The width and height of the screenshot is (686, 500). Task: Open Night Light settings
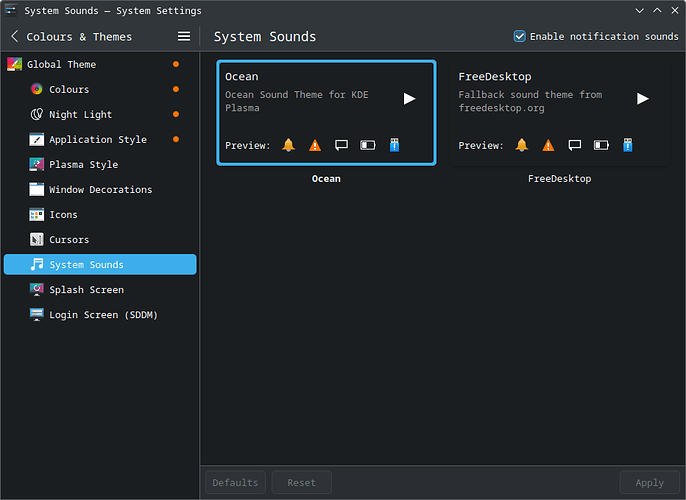pyautogui.click(x=100, y=114)
